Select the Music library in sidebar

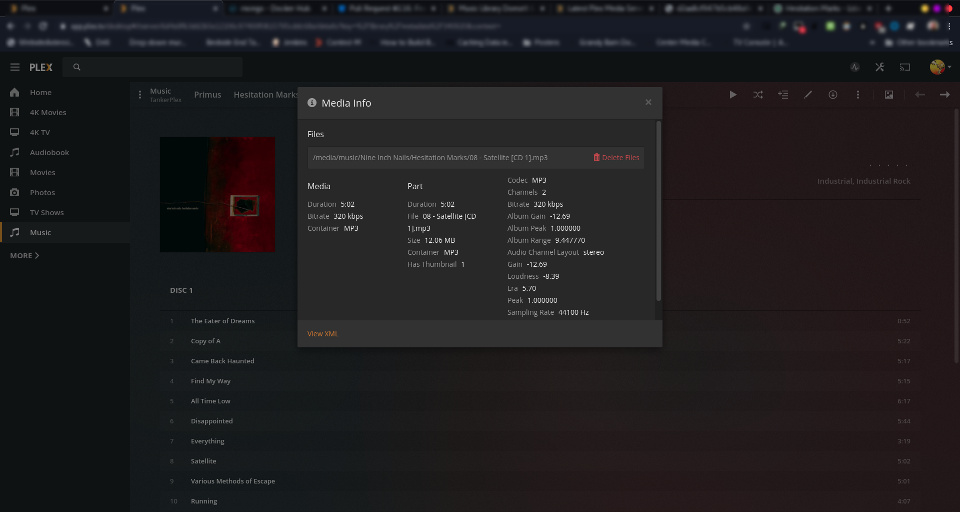64,233
